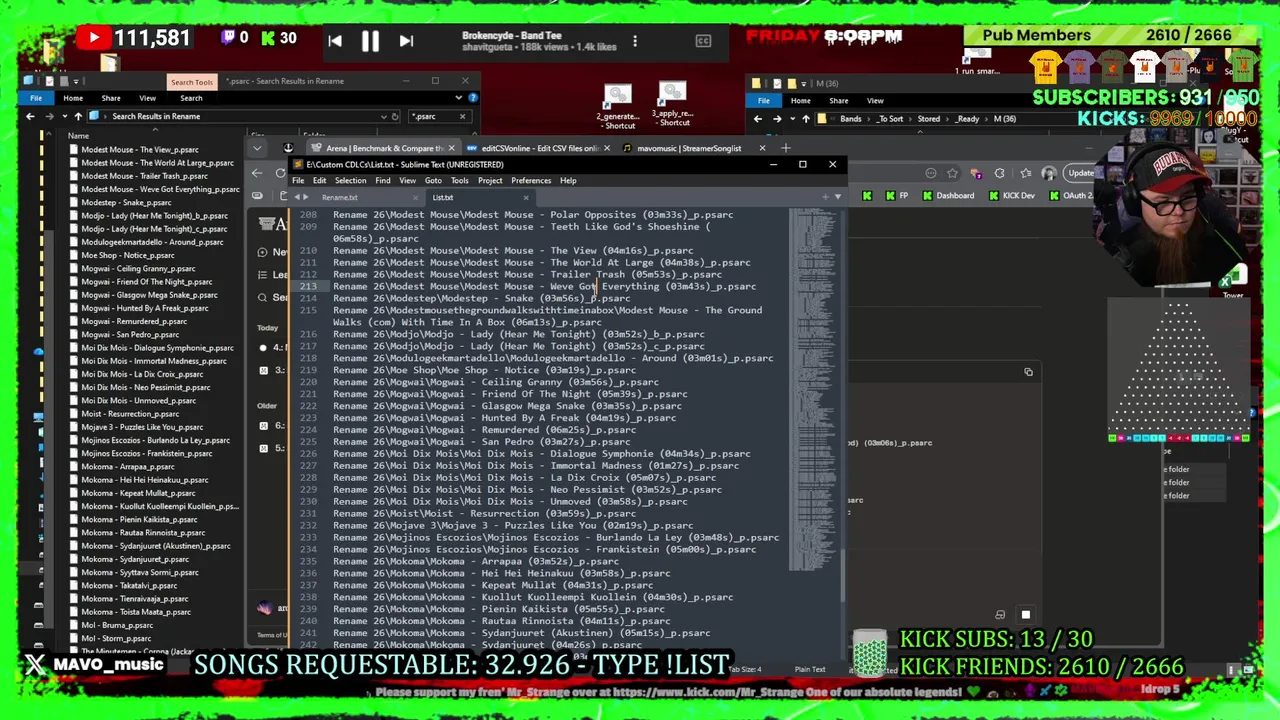This screenshot has width=1280, height=720.
Task: Open the Home tab in Rename explorer window
Action: click(73, 98)
